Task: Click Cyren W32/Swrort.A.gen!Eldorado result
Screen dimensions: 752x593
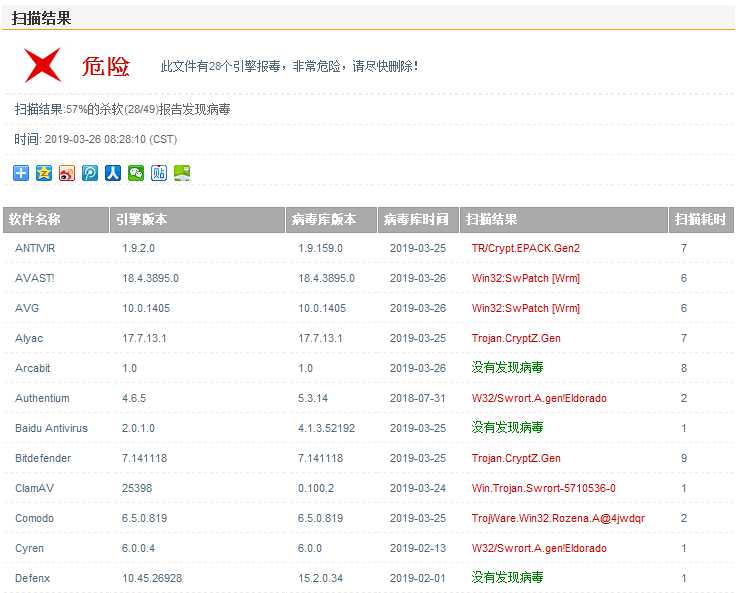Action: point(539,548)
